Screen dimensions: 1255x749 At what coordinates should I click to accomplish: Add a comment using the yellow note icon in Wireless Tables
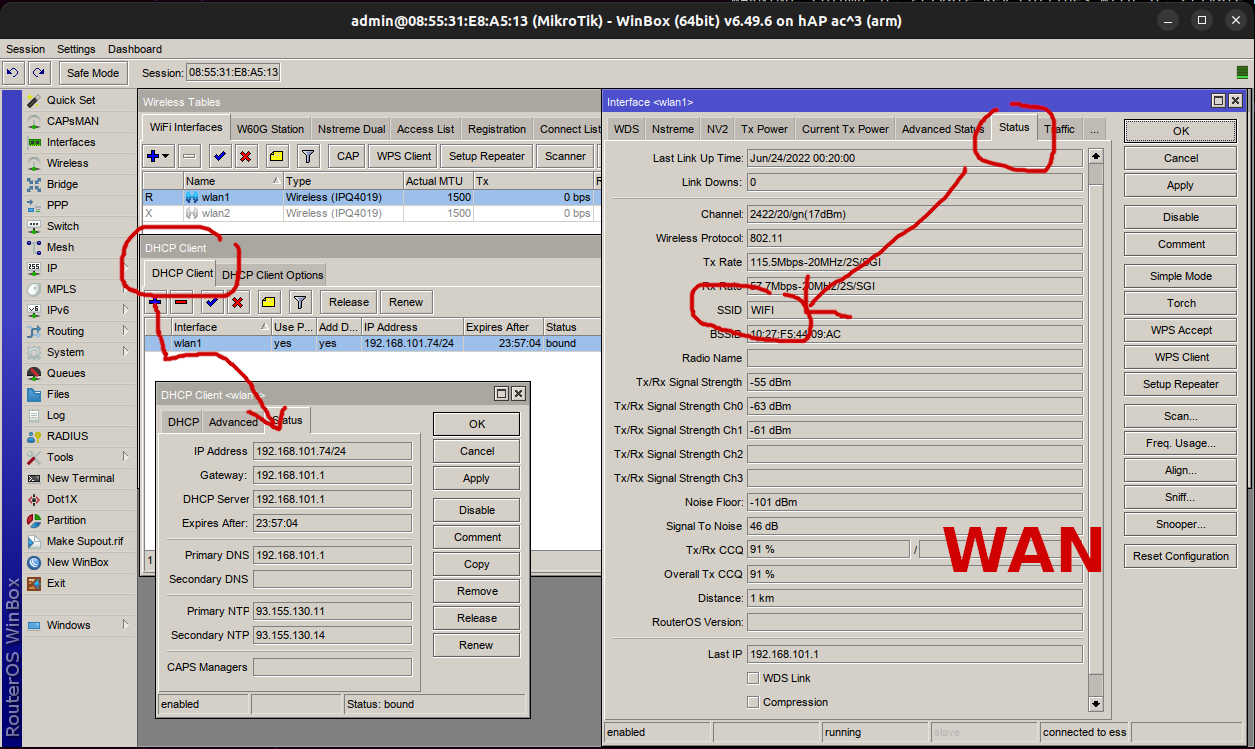277,156
